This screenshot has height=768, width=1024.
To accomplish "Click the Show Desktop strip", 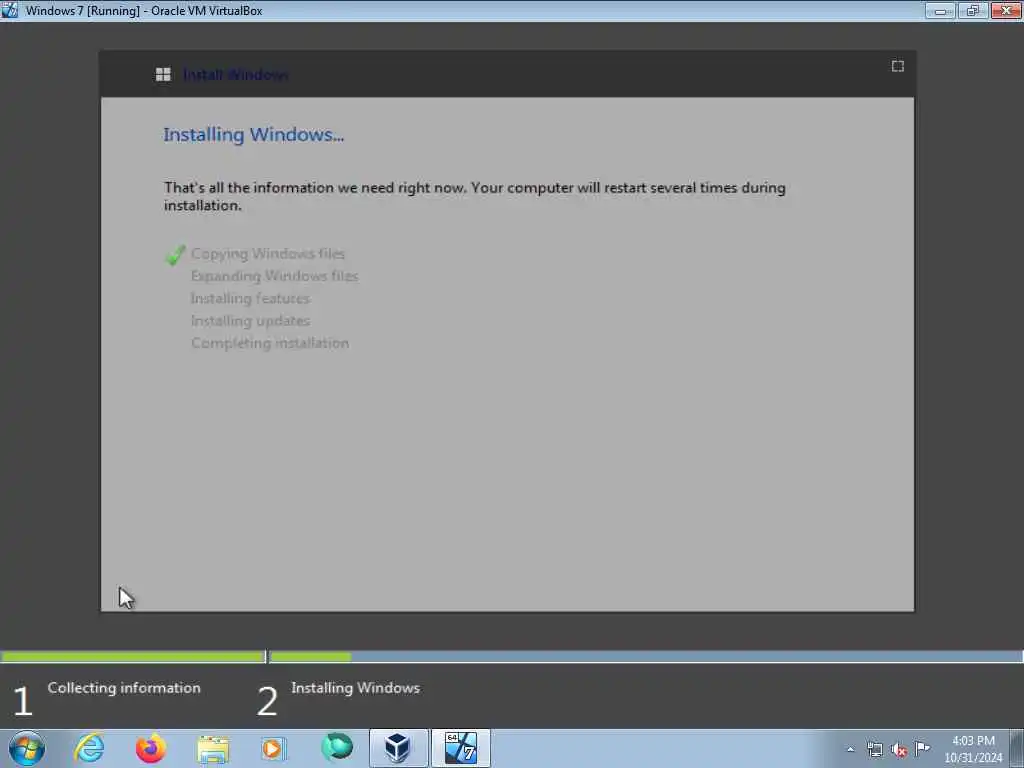I will pos(1017,748).
